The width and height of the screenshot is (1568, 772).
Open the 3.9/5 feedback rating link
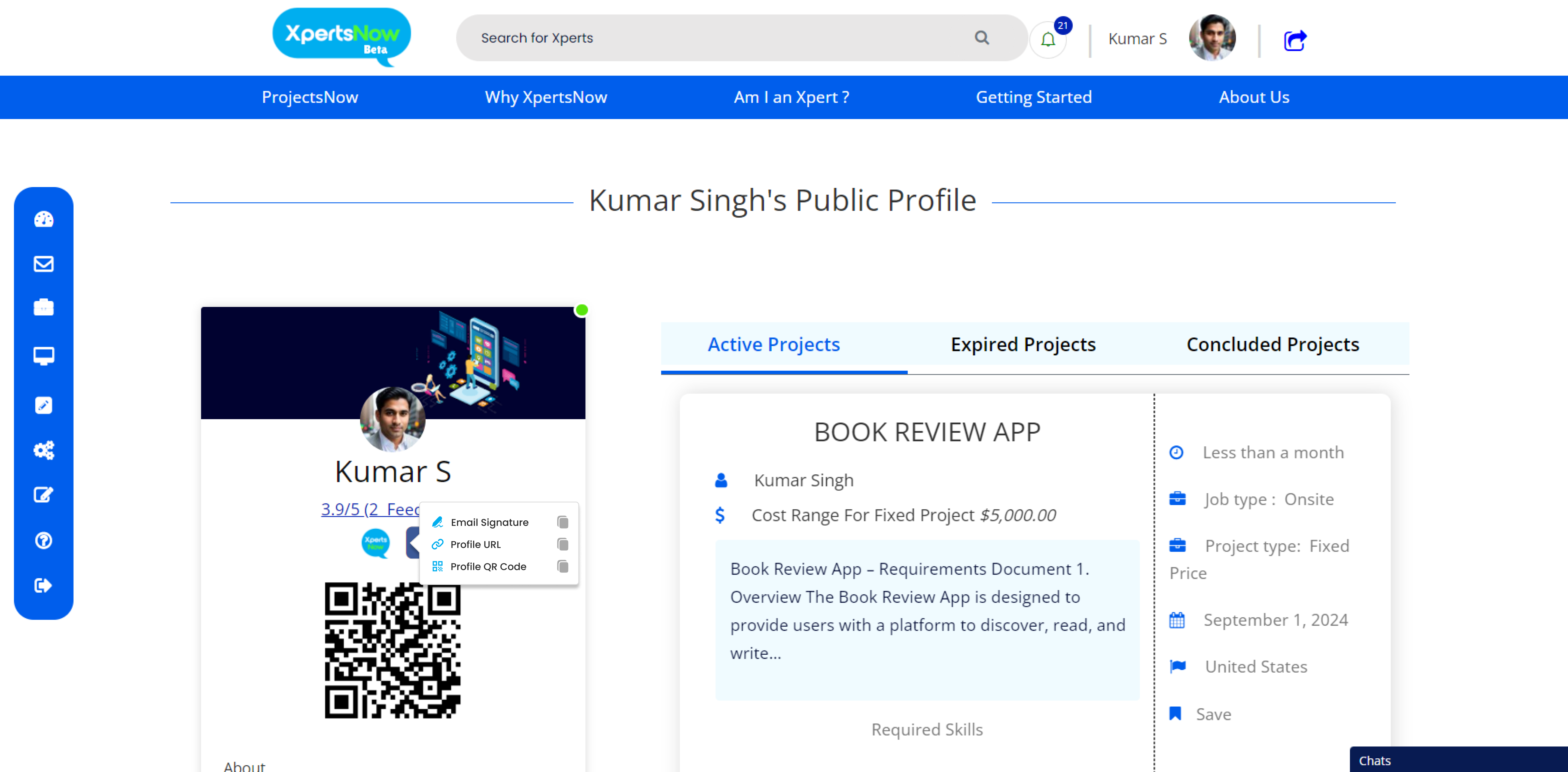(x=370, y=509)
